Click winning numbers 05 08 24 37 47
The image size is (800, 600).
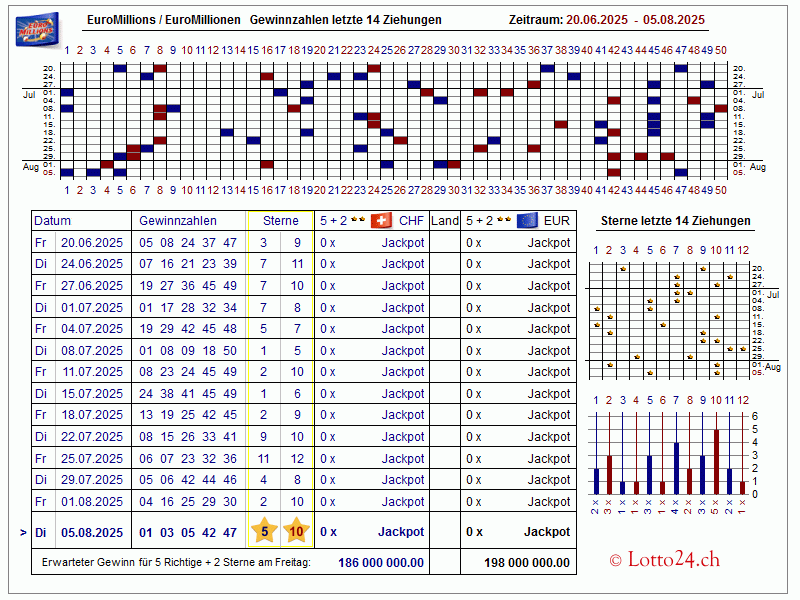pos(188,243)
